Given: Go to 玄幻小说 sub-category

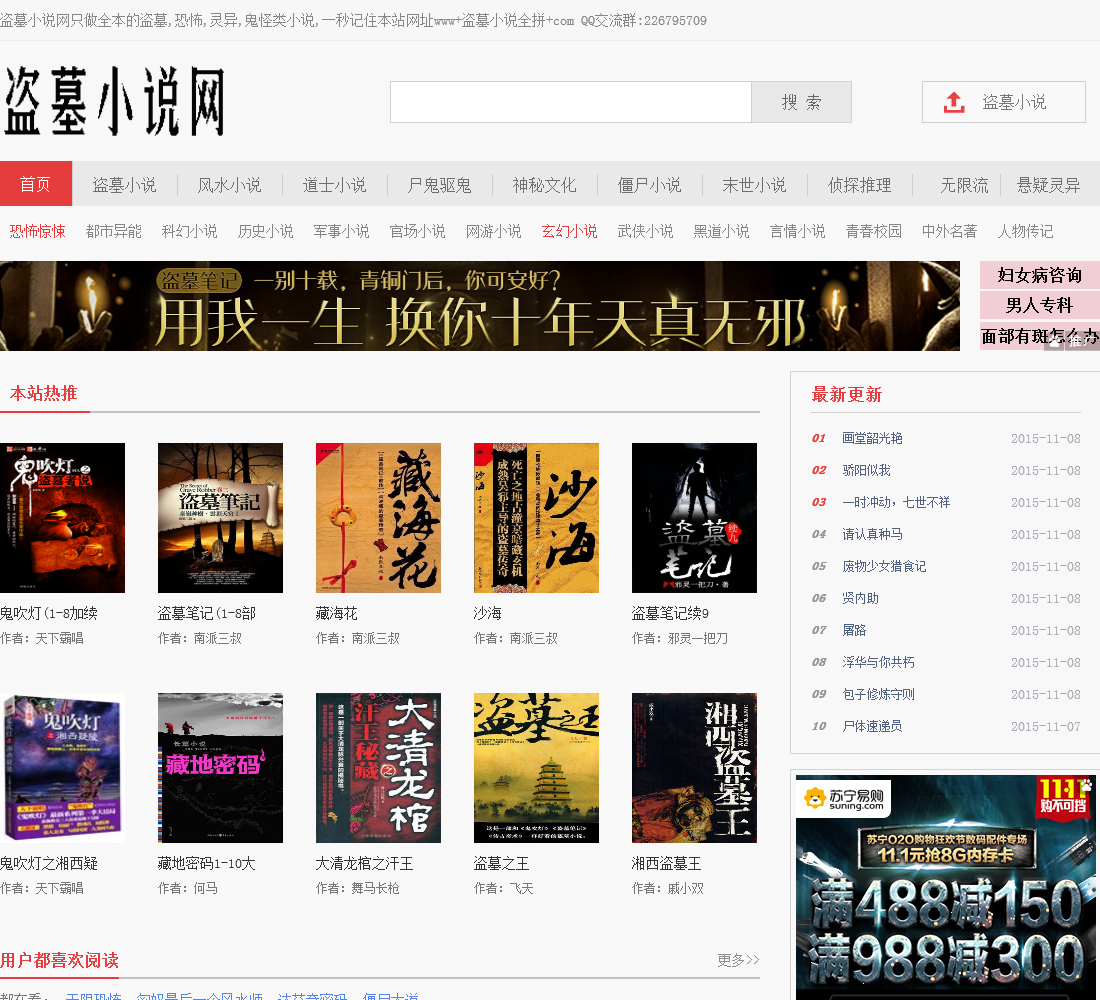Looking at the screenshot, I should (569, 231).
